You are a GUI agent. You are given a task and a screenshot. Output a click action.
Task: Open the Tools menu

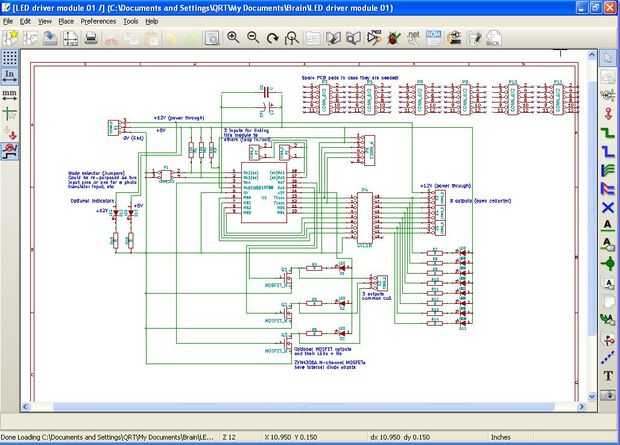130,21
